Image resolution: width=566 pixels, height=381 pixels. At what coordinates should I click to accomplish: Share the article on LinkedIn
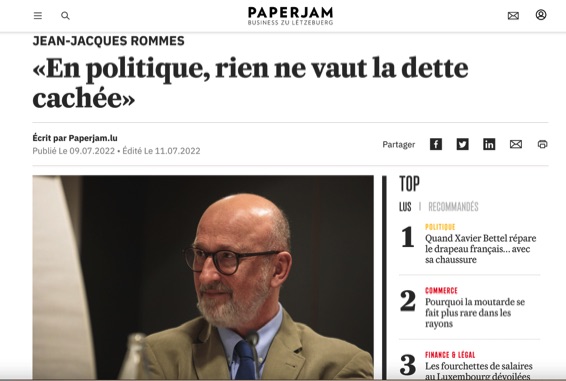click(x=489, y=144)
